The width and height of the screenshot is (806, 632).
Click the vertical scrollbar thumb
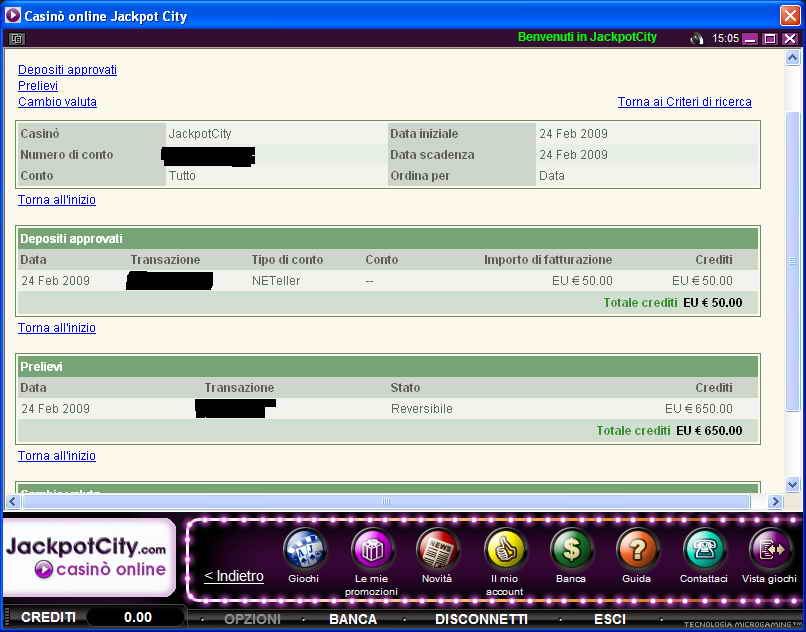click(x=792, y=261)
